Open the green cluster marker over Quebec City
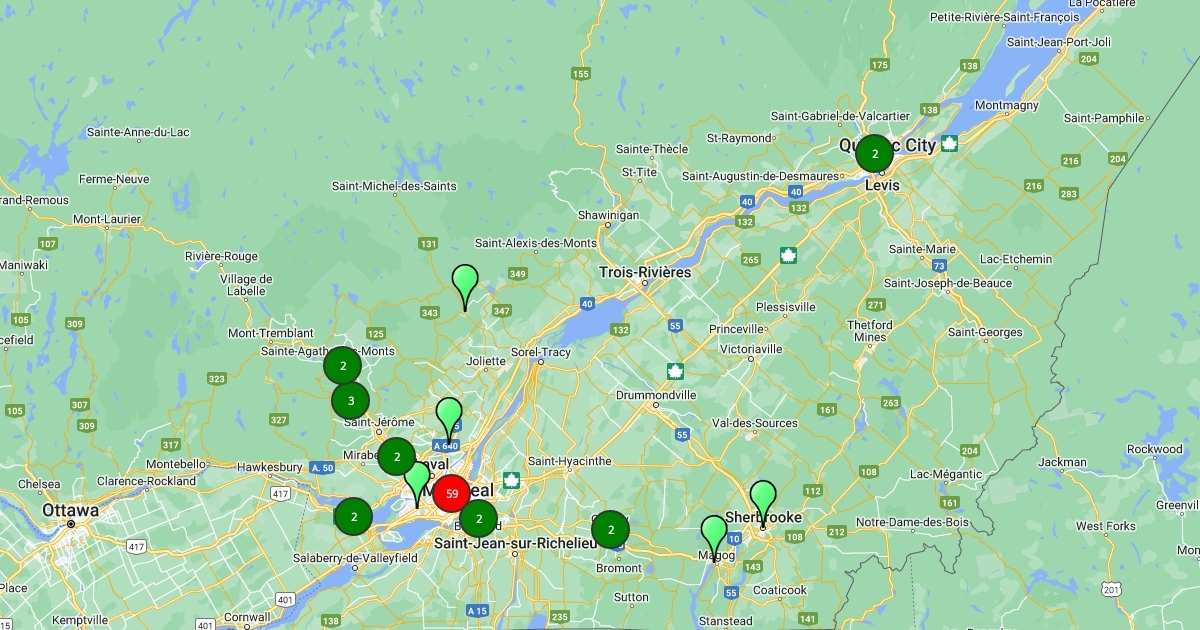This screenshot has height=630, width=1200. pyautogui.click(x=875, y=153)
